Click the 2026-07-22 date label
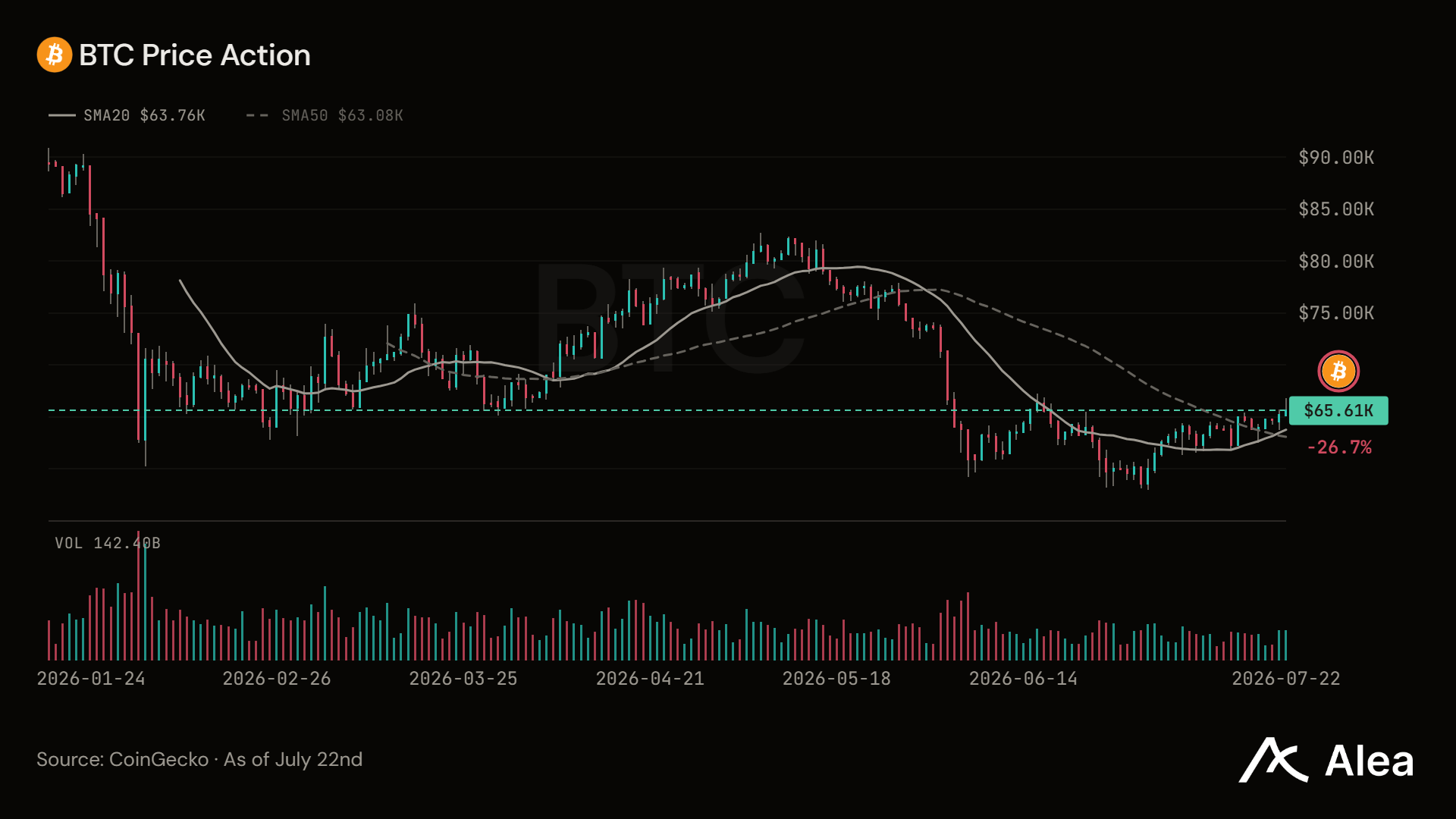This screenshot has width=1456, height=819. coord(1286,679)
